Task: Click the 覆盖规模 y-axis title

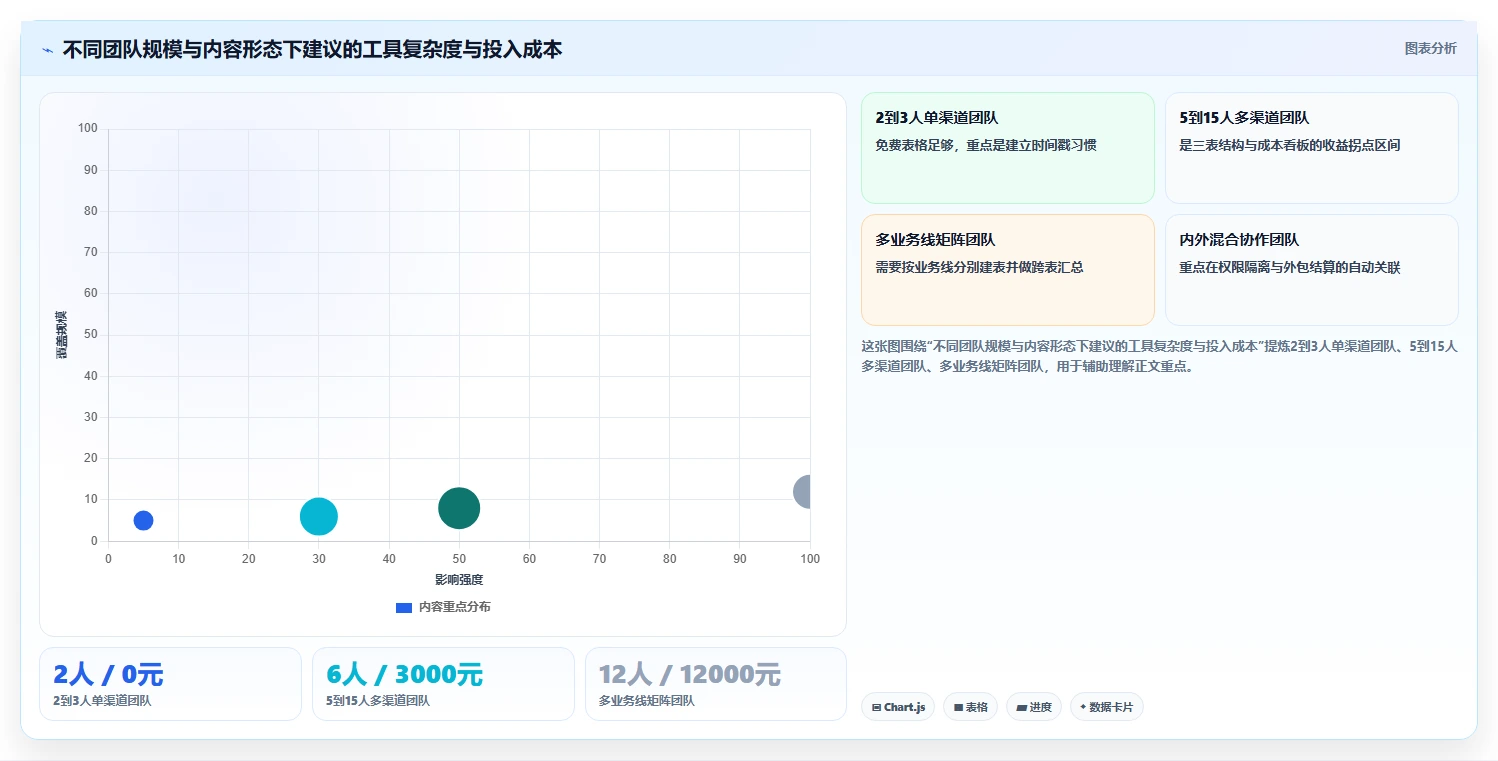Action: [61, 335]
